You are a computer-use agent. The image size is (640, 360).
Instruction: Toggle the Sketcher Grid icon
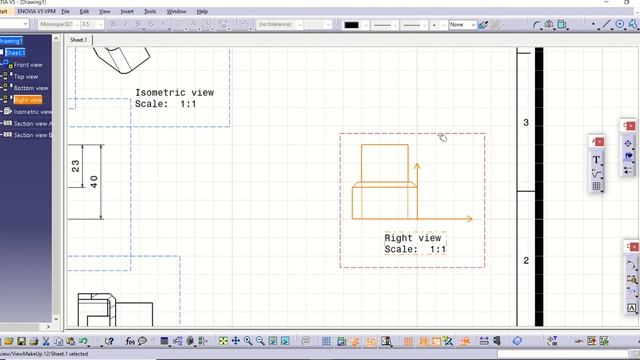[326, 341]
